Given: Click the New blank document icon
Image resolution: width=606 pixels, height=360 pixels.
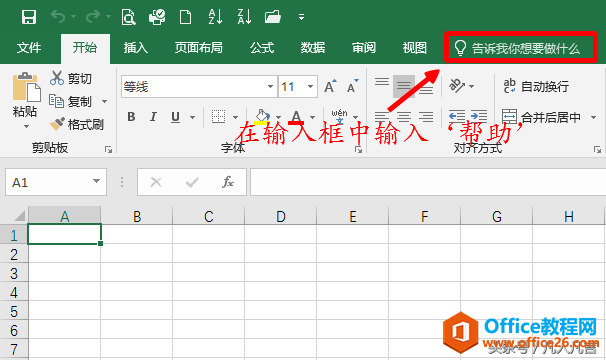Looking at the screenshot, I should point(186,17).
